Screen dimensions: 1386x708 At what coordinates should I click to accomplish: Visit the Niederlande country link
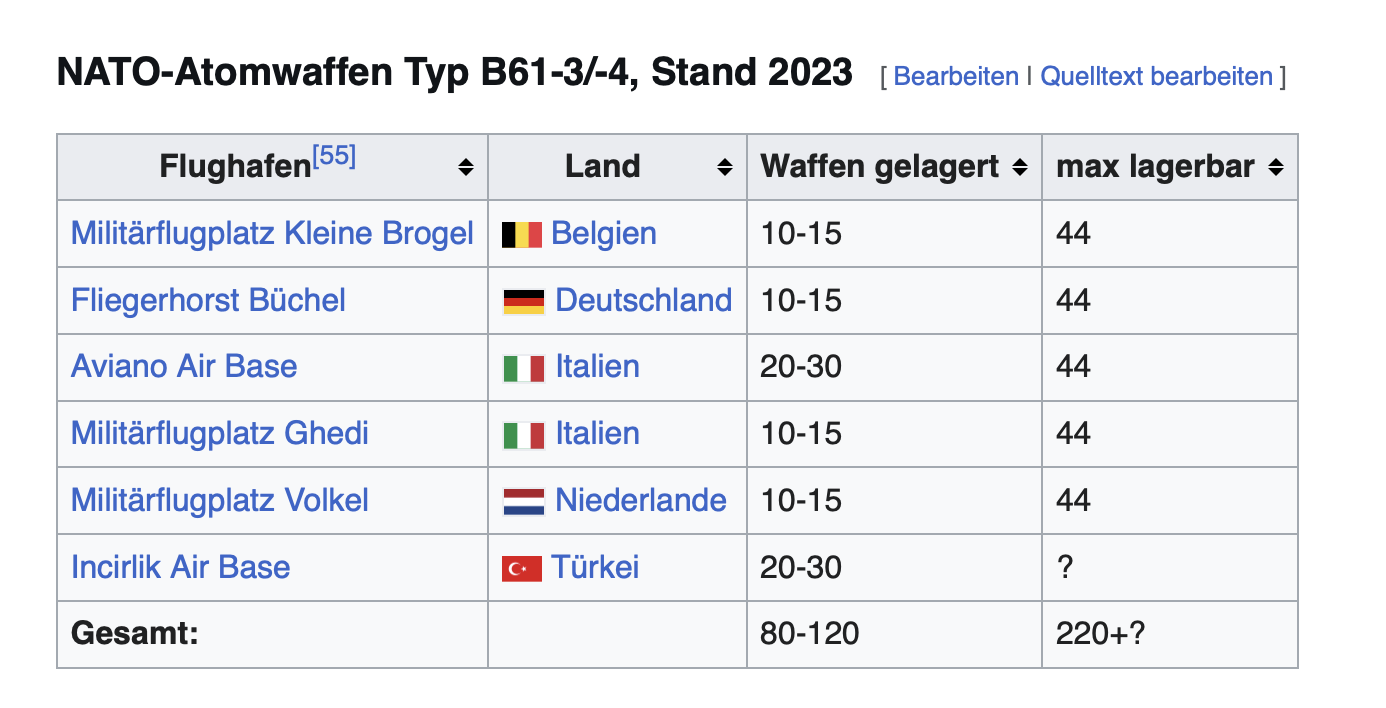641,500
